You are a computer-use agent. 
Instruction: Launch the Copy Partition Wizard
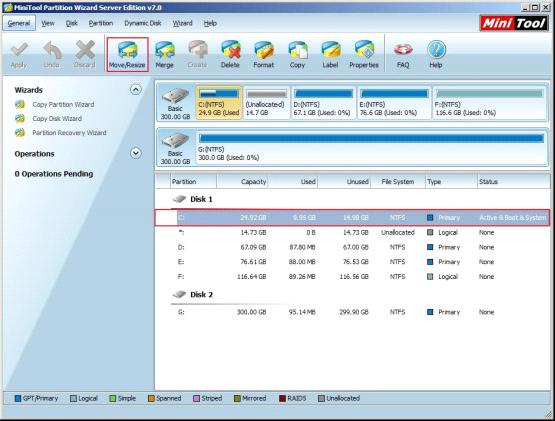pos(63,104)
